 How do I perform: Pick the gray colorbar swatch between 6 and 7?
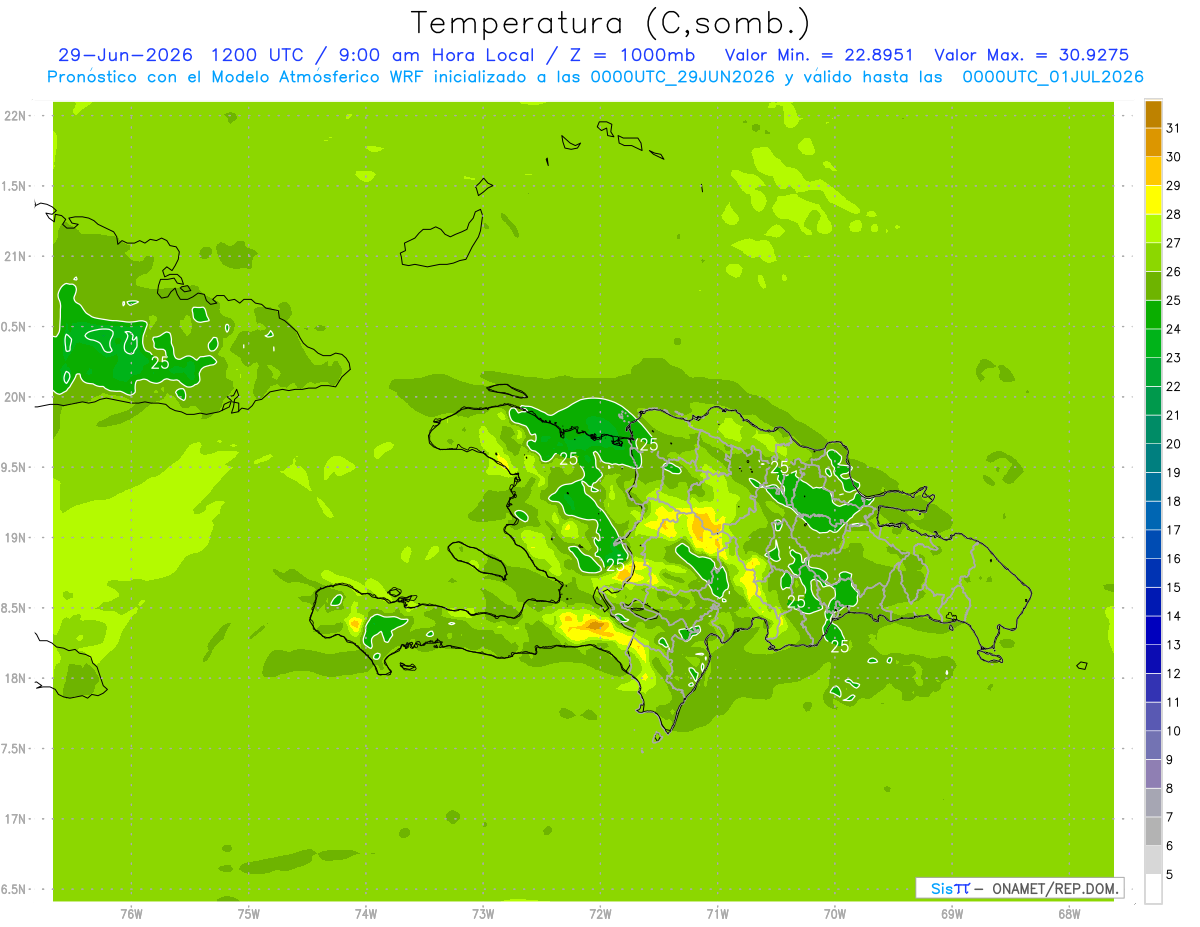coord(1153,832)
